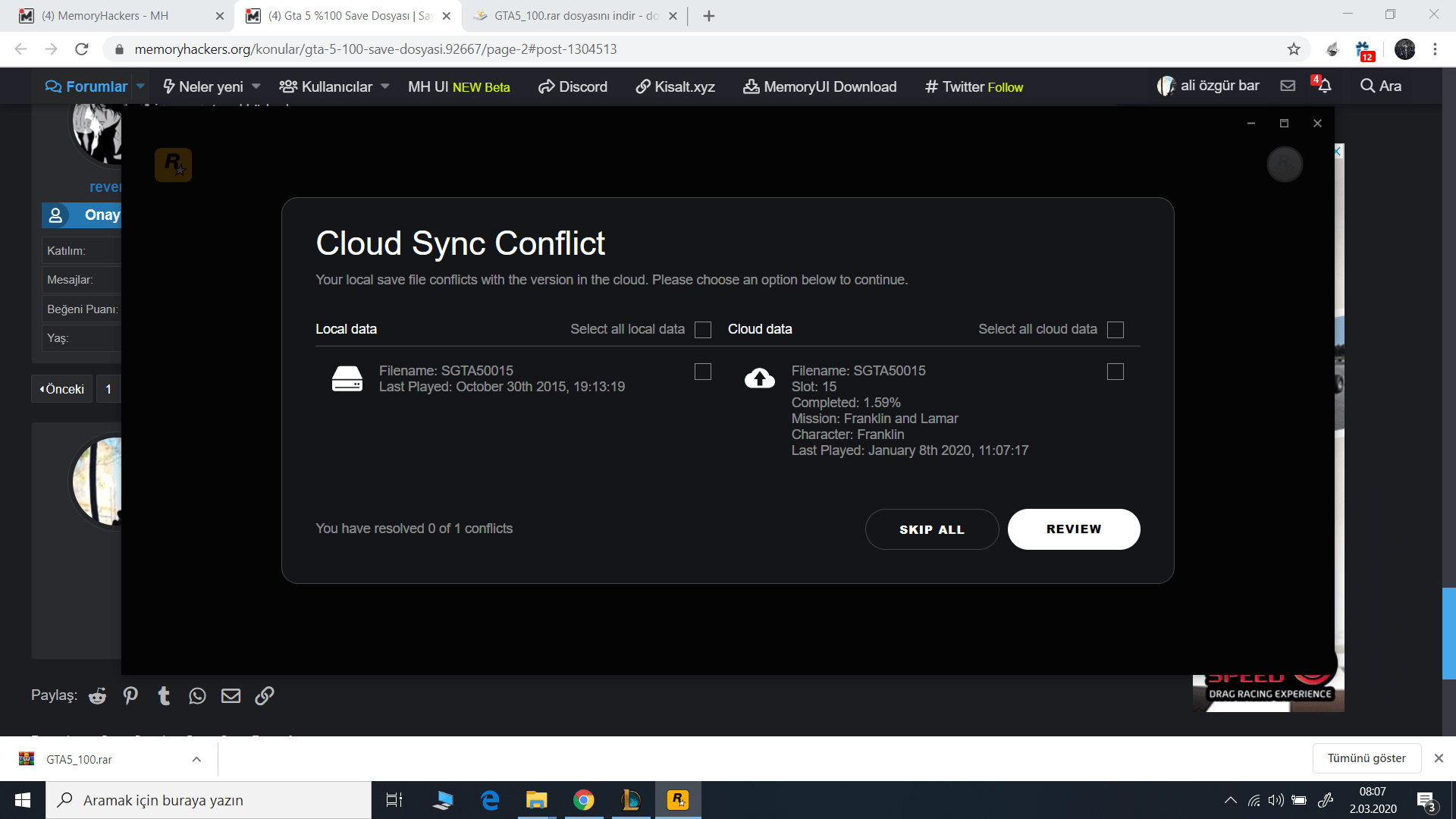This screenshot has height=819, width=1456.
Task: Open the Chrome profile avatar
Action: [x=1404, y=49]
